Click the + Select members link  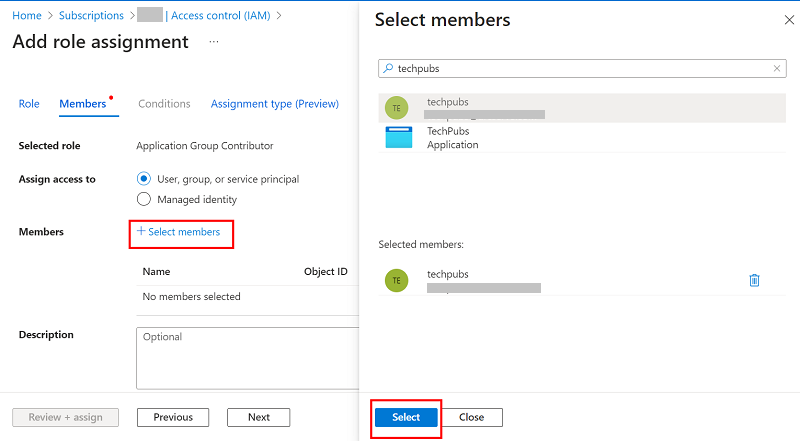coord(178,232)
